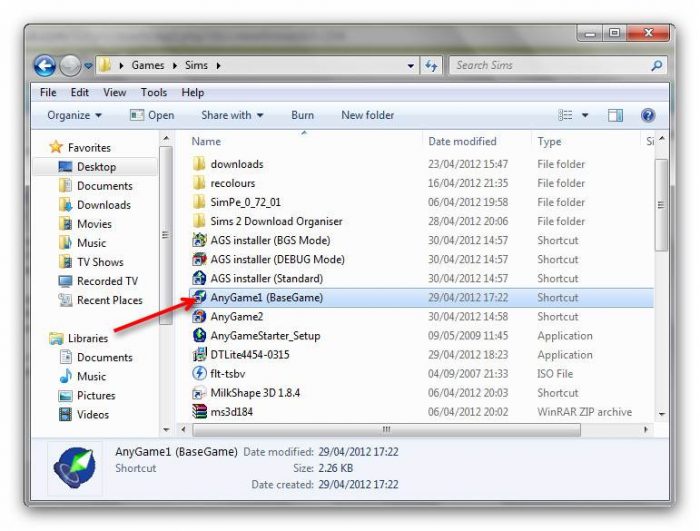The width and height of the screenshot is (700, 531).
Task: Refresh the folder with the refresh button
Action: pyautogui.click(x=431, y=66)
